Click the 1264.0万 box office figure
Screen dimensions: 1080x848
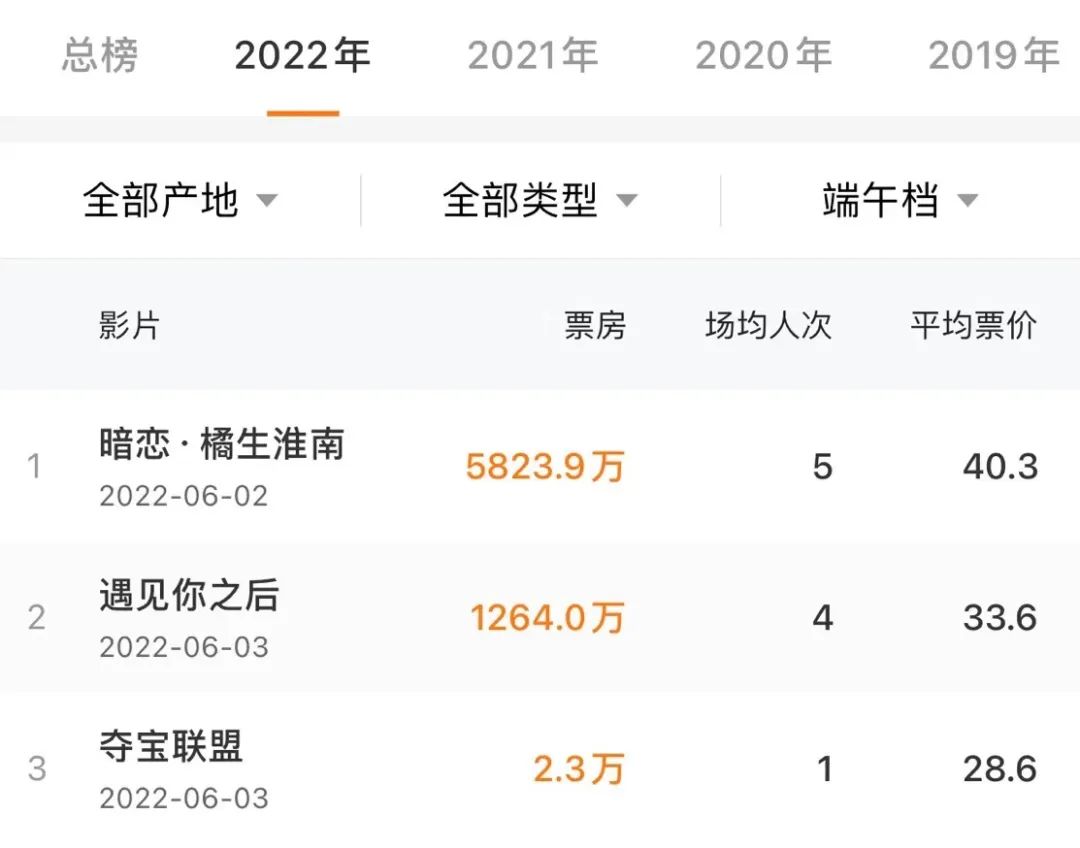tap(547, 618)
